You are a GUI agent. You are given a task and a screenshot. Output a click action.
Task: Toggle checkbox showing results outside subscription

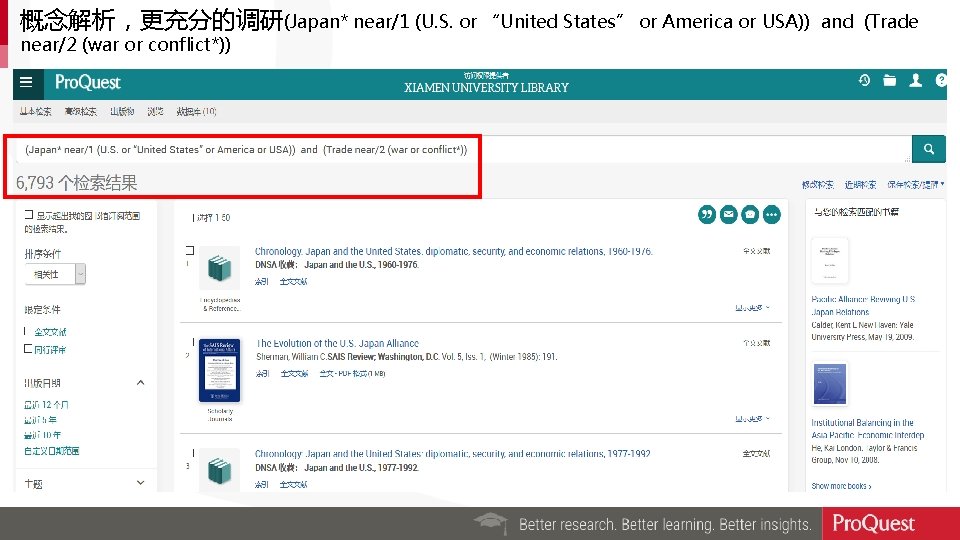coord(29,215)
